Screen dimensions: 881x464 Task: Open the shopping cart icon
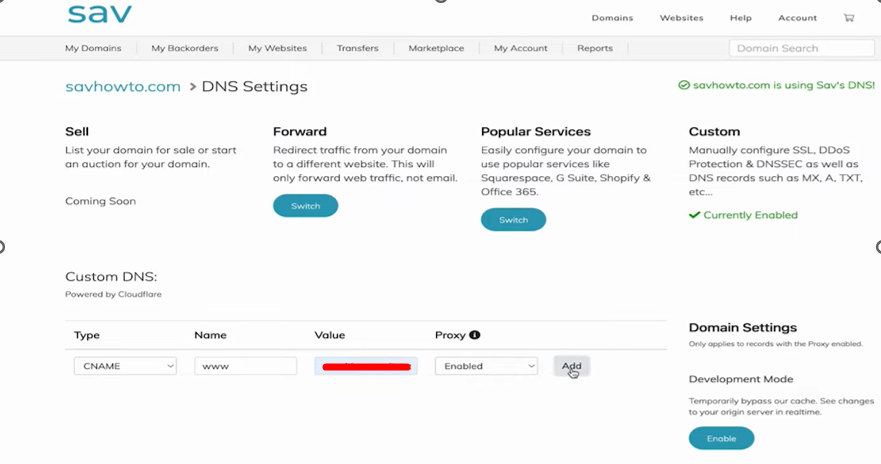click(848, 18)
